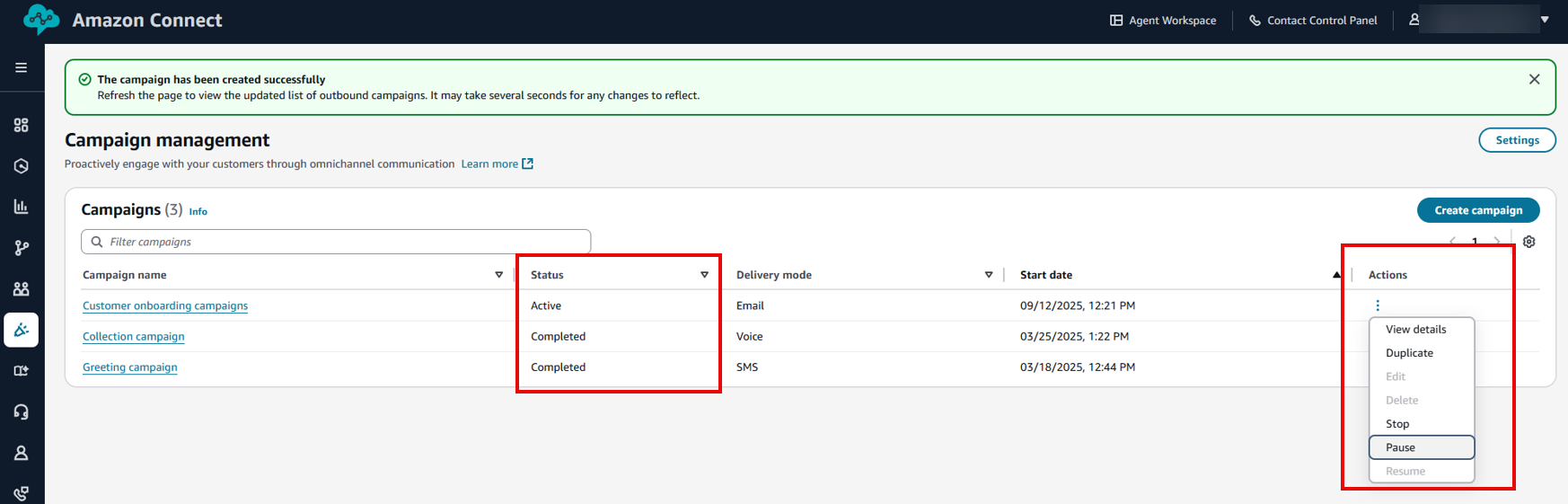Open the users group sidebar icon
Viewport: 1568px width, 504px height.
click(21, 288)
